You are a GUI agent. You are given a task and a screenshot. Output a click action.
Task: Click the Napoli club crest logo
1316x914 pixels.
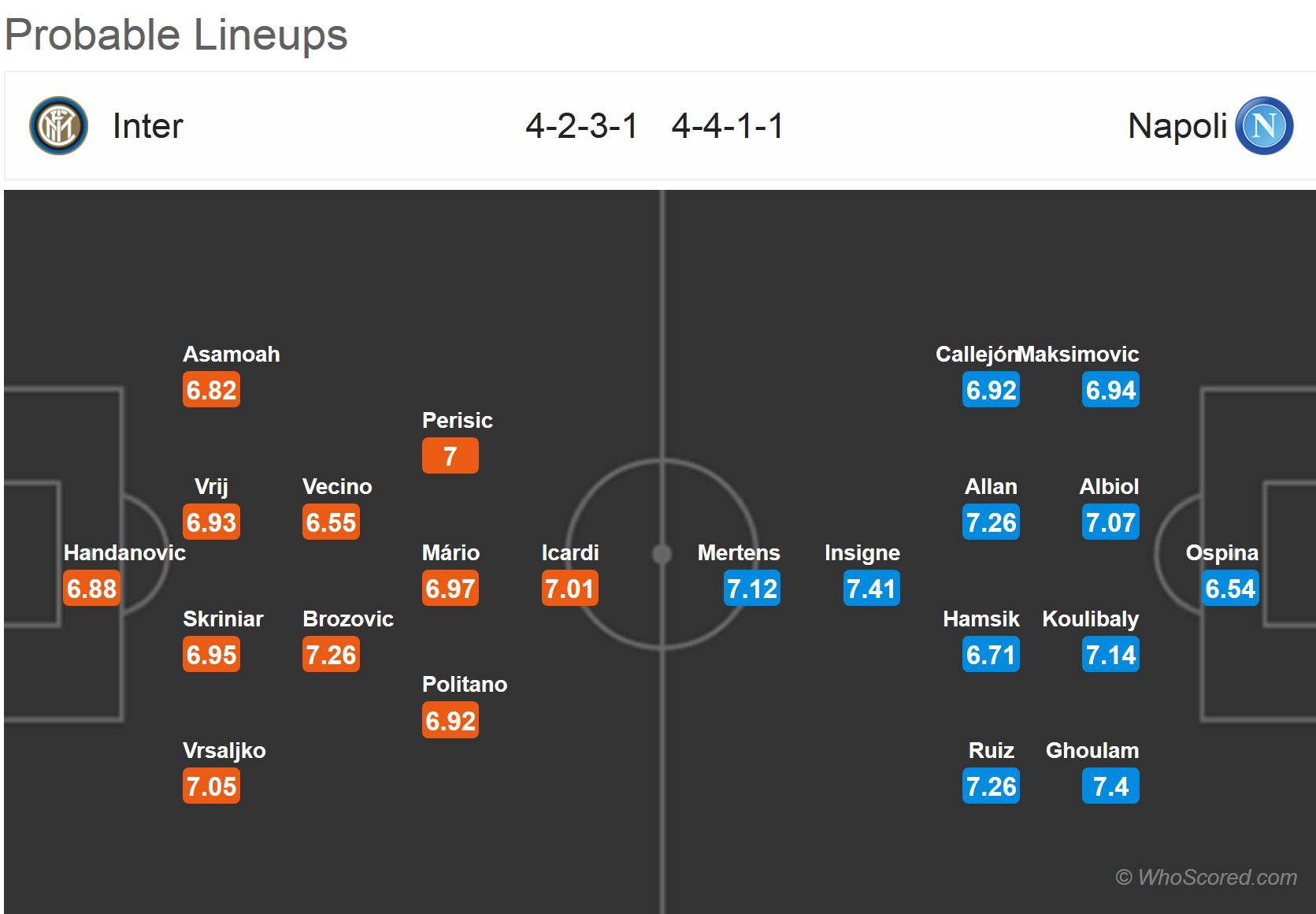tap(1264, 126)
